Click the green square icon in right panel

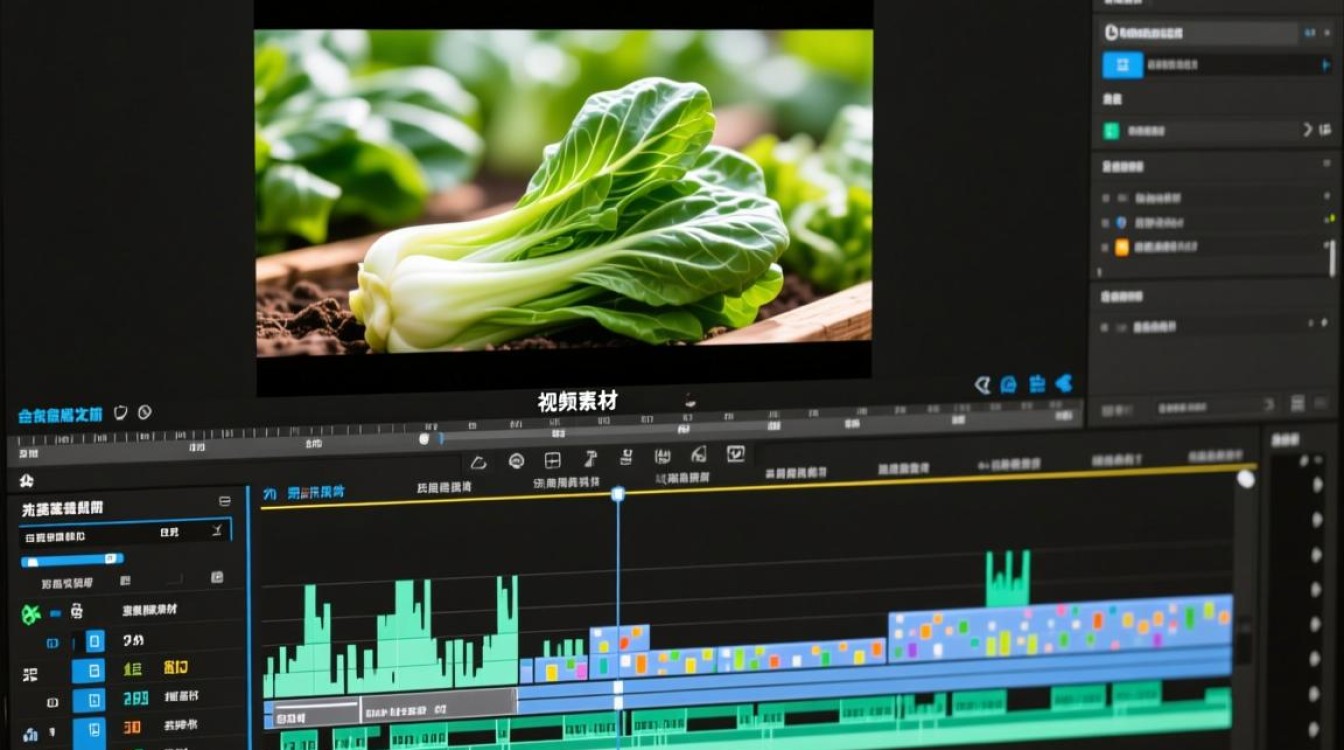coord(1111,130)
